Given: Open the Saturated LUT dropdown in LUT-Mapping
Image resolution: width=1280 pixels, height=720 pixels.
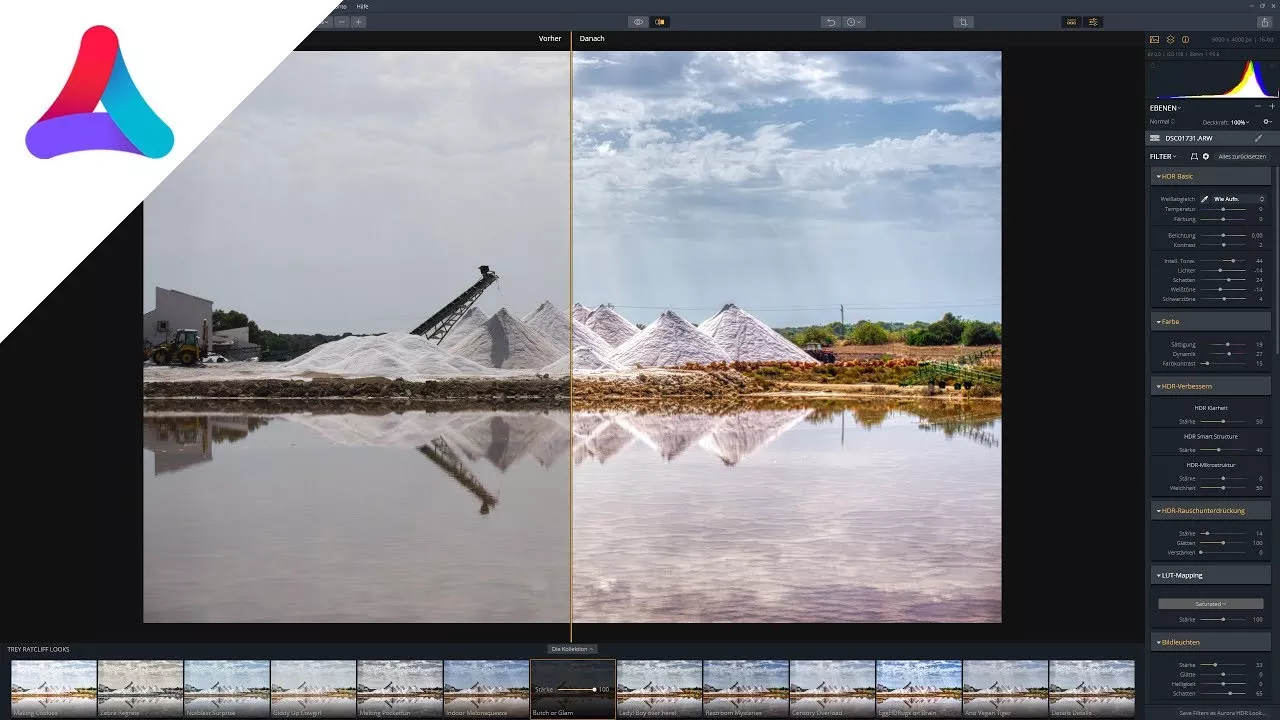Looking at the screenshot, I should click(x=1210, y=603).
